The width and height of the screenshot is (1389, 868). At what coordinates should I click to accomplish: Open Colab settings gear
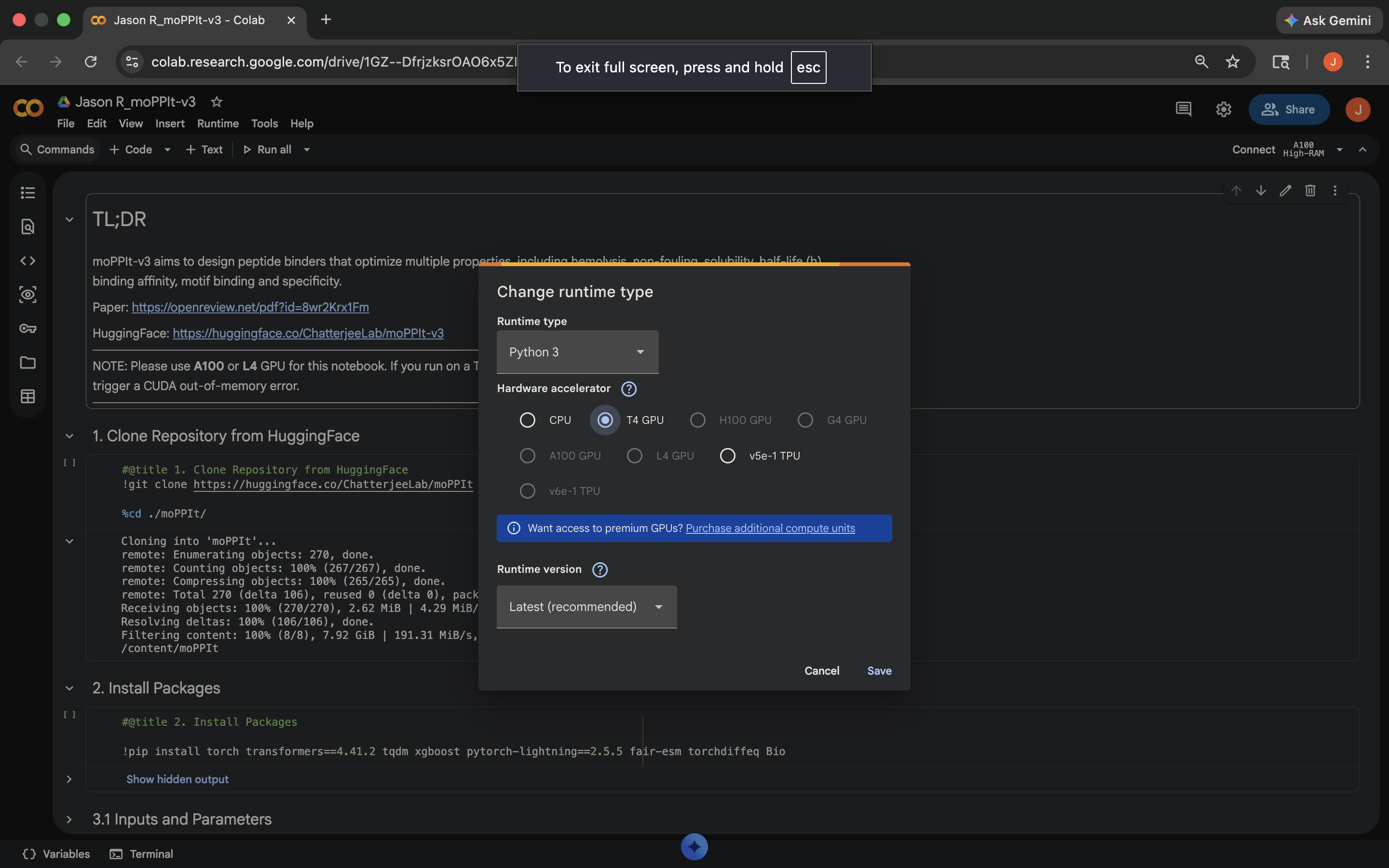pos(1224,109)
